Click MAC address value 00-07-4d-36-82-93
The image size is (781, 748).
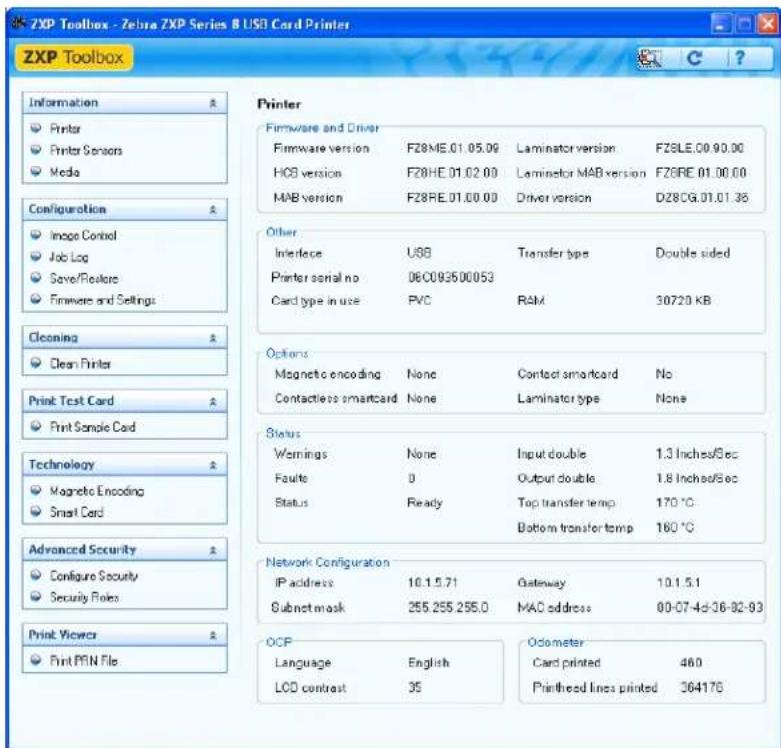tap(710, 607)
